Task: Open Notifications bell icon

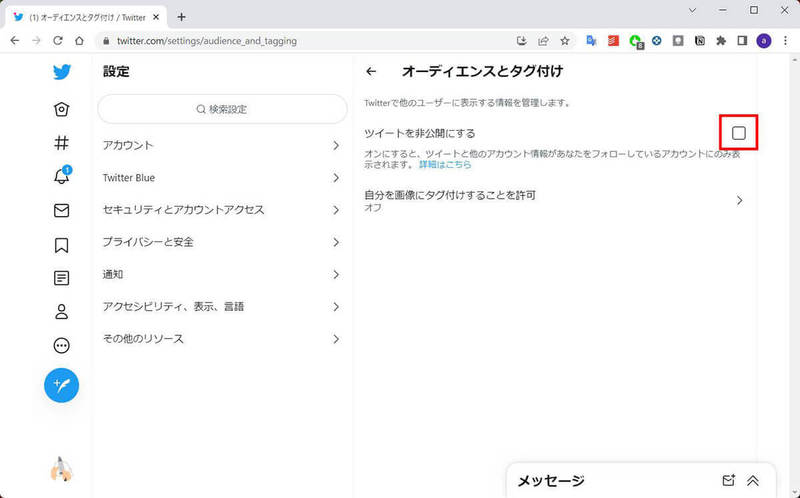Action: [62, 176]
